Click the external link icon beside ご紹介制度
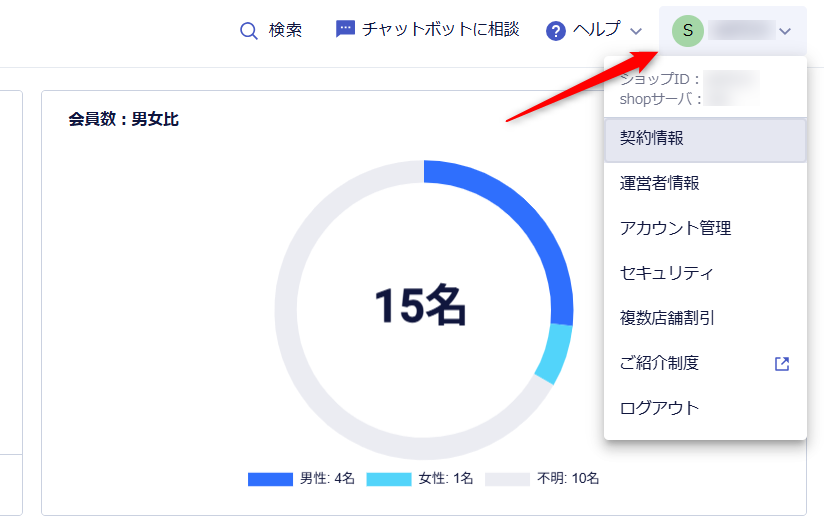 [x=782, y=364]
